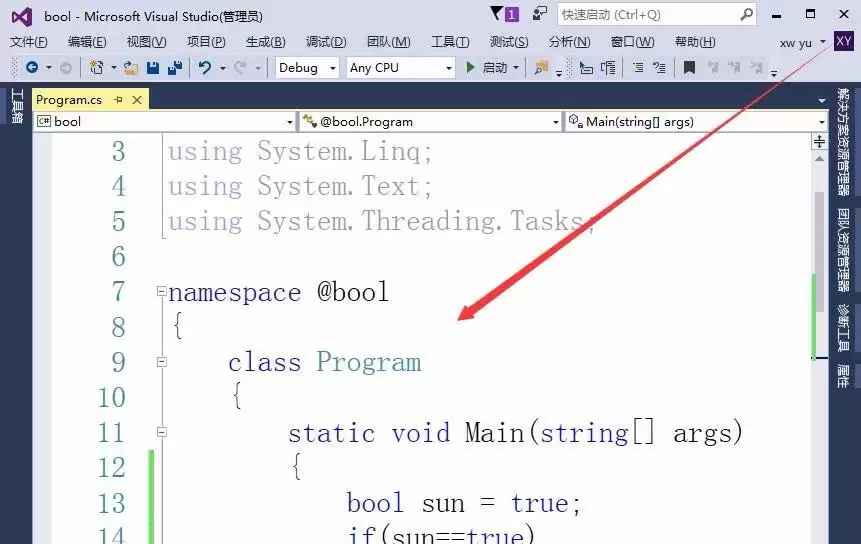Save the file with the disk icon
861x544 pixels.
(x=153, y=68)
